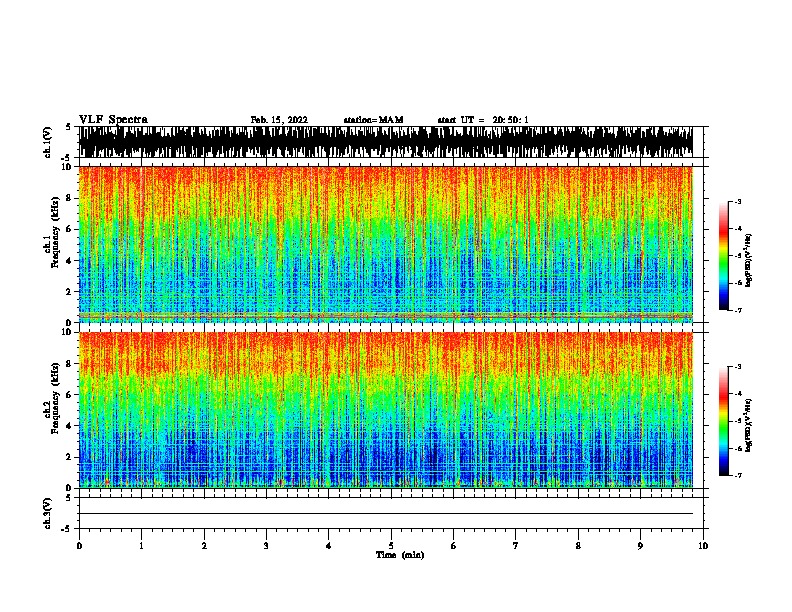792x612 pixels.
Task: Click the "5" tick on the time axis
Action: [x=391, y=546]
